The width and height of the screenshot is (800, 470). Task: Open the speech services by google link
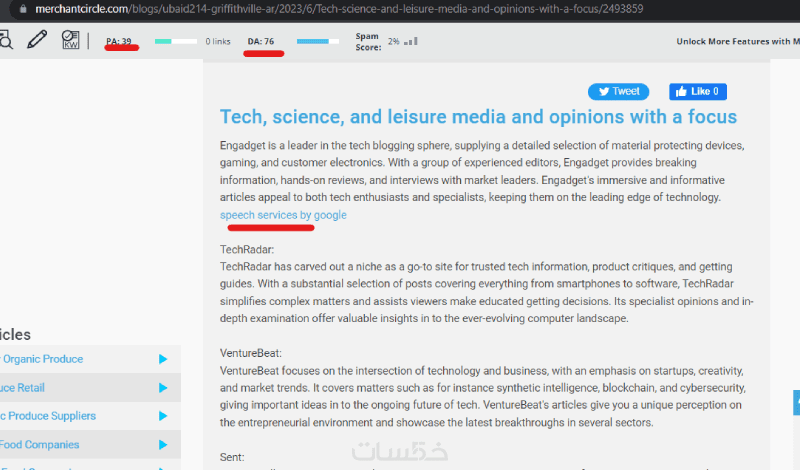[283, 215]
